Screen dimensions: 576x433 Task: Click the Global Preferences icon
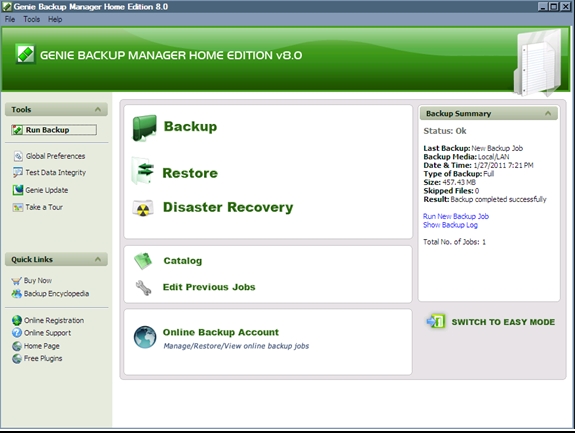pos(18,156)
